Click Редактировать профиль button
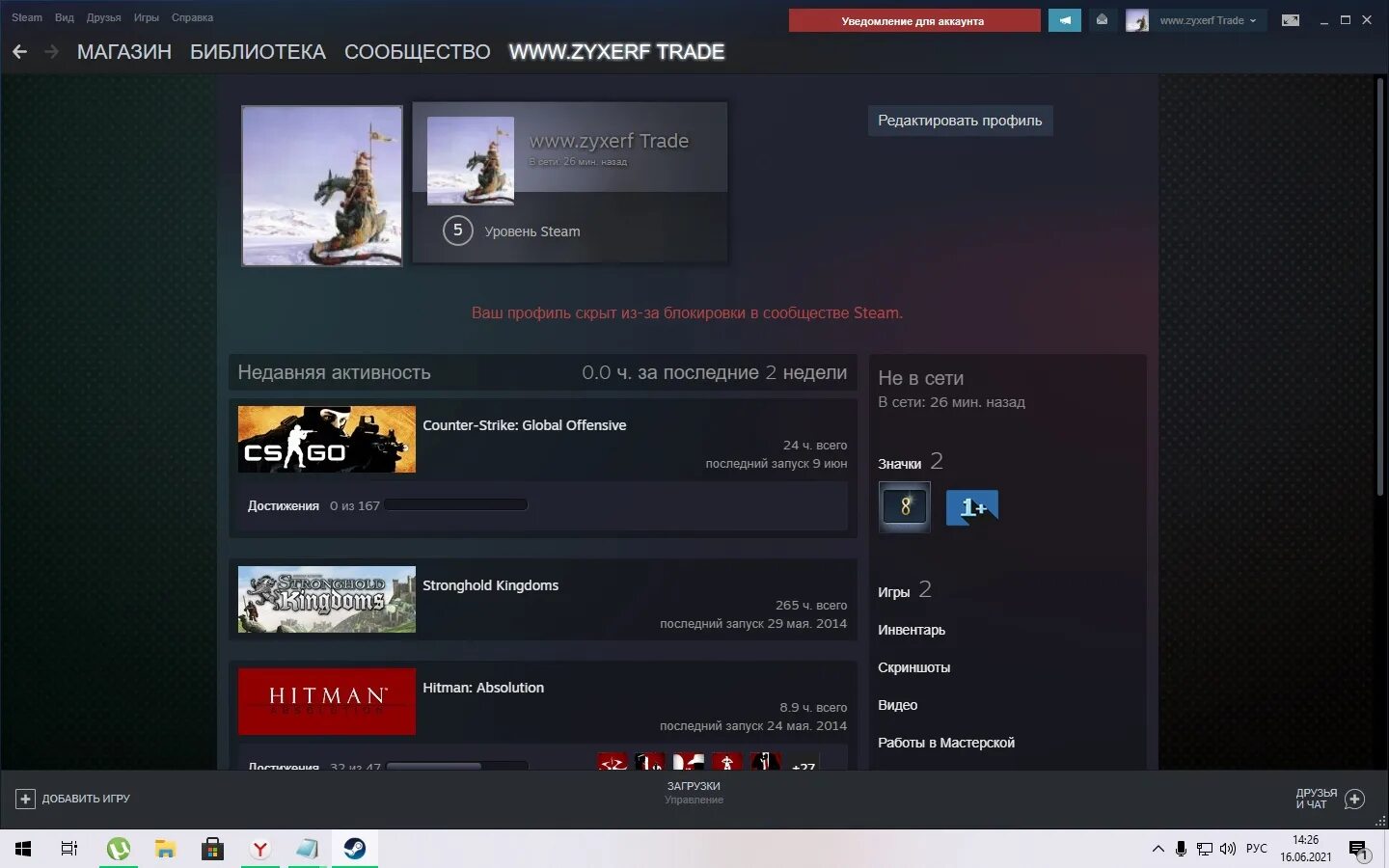This screenshot has height=868, width=1389. [960, 121]
